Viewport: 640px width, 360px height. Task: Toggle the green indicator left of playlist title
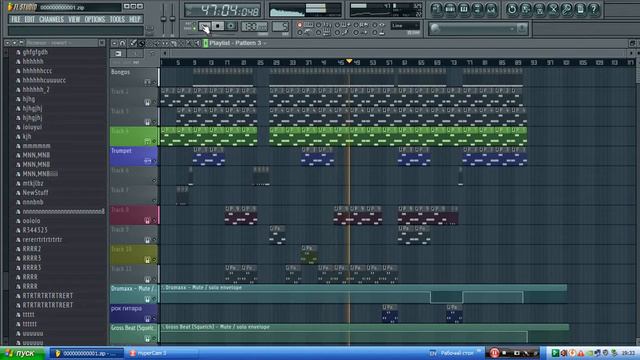[x=206, y=43]
